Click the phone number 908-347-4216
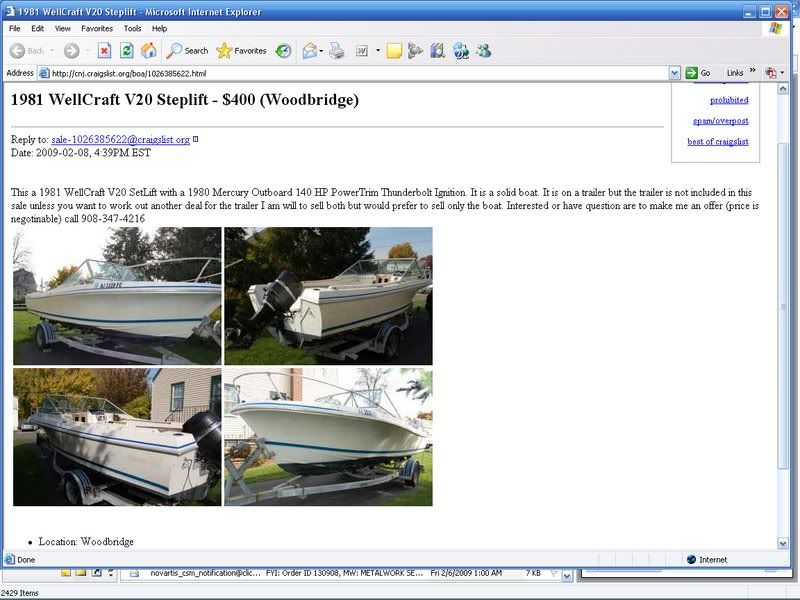Image resolution: width=800 pixels, height=600 pixels. click(113, 219)
